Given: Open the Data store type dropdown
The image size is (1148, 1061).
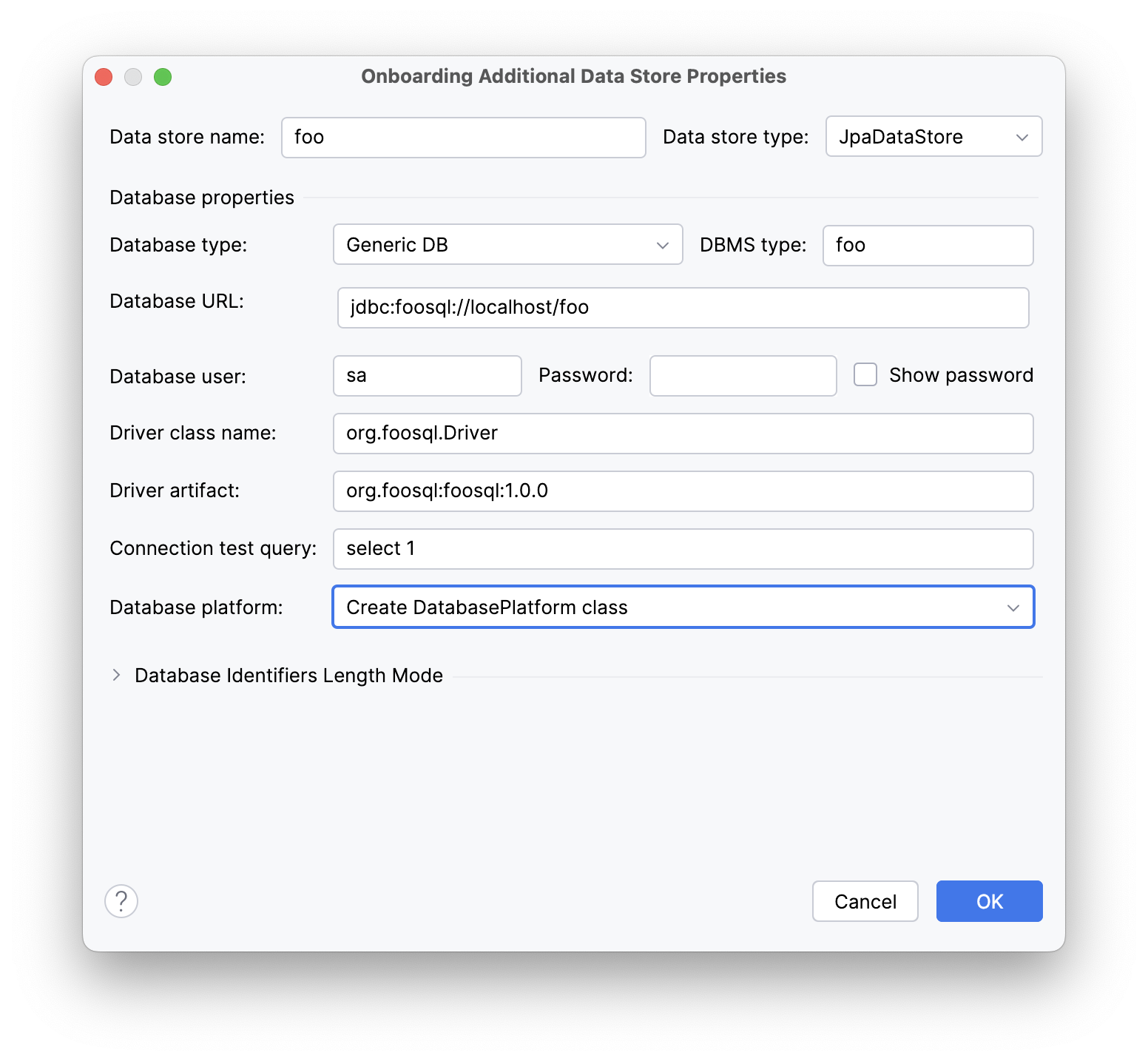Looking at the screenshot, I should pyautogui.click(x=933, y=137).
